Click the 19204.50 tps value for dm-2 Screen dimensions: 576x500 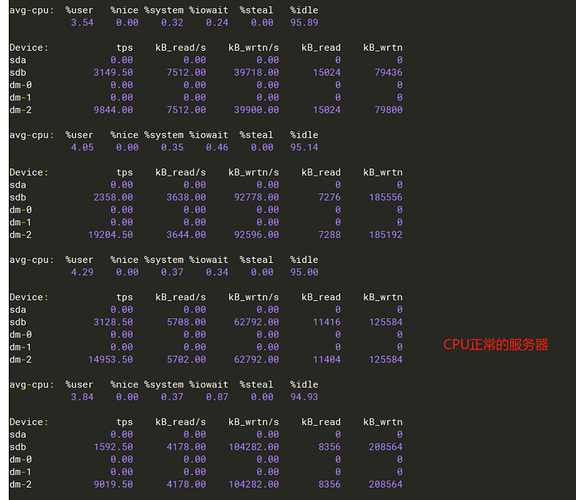coord(111,234)
